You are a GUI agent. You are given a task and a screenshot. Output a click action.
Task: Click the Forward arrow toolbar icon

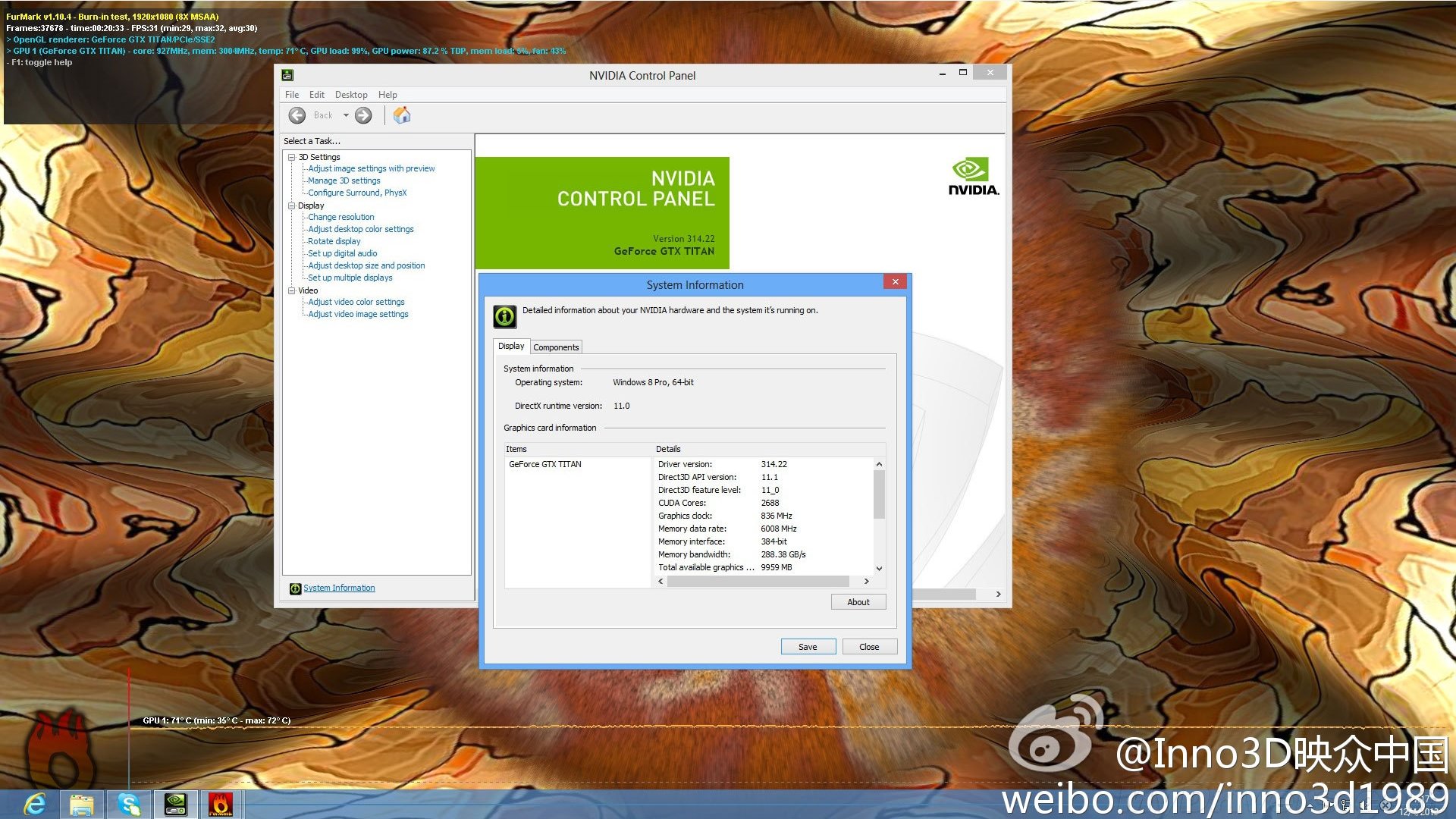[363, 115]
